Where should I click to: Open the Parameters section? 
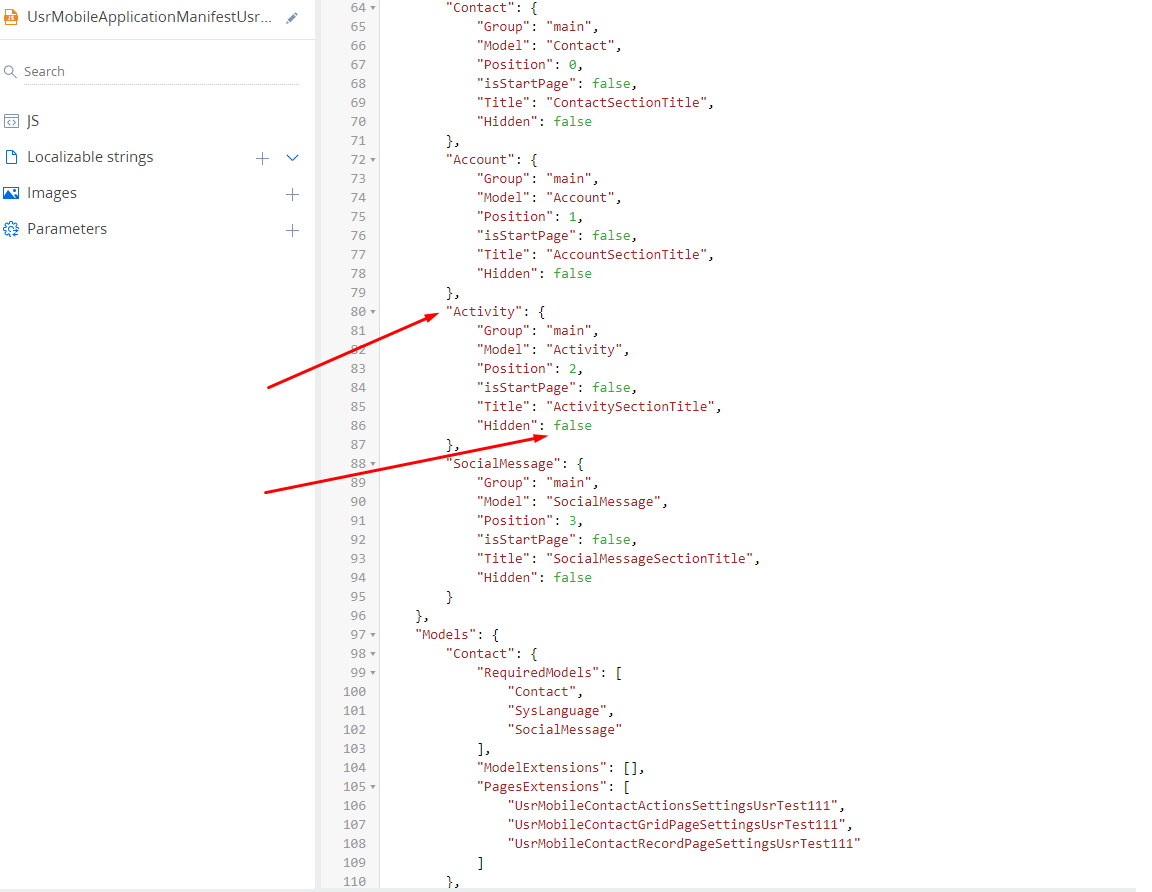(x=67, y=229)
